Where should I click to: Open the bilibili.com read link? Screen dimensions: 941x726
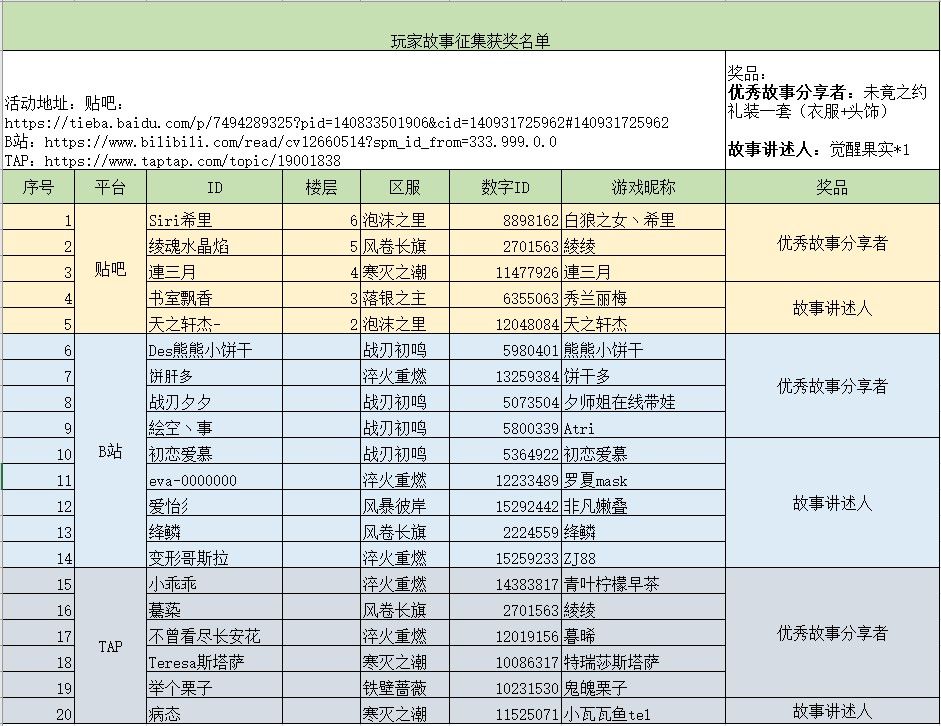click(300, 142)
